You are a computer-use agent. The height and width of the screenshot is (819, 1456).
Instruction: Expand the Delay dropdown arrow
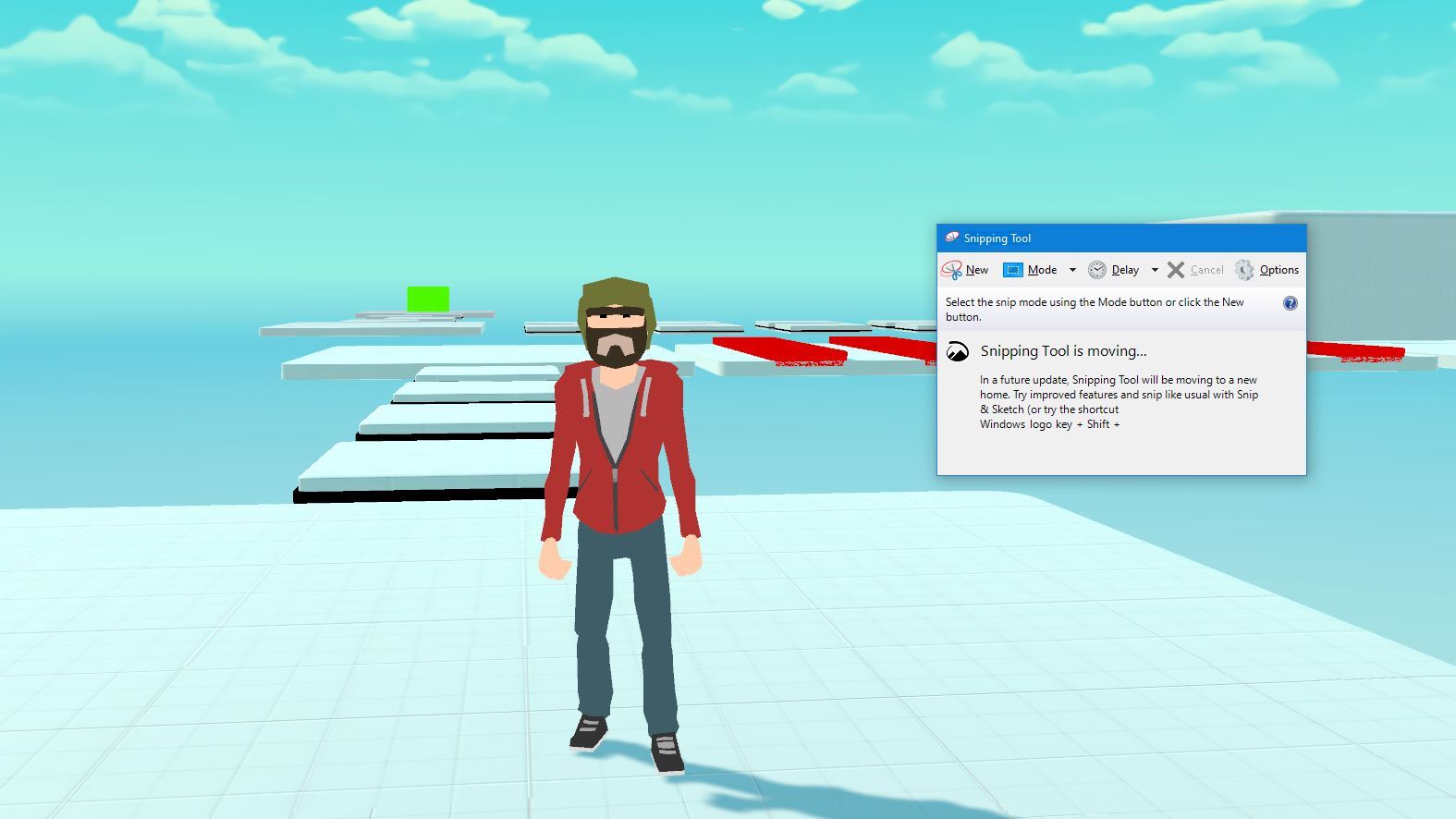pyautogui.click(x=1155, y=270)
